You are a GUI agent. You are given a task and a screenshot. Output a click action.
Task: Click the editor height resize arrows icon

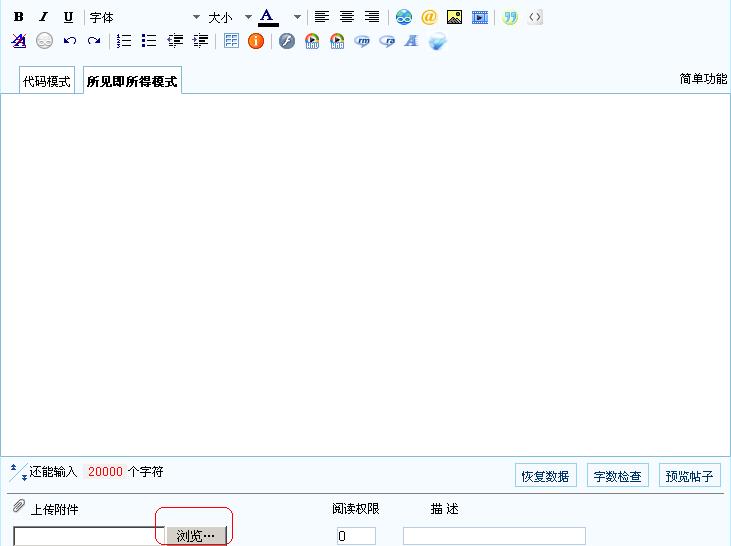coord(19,472)
